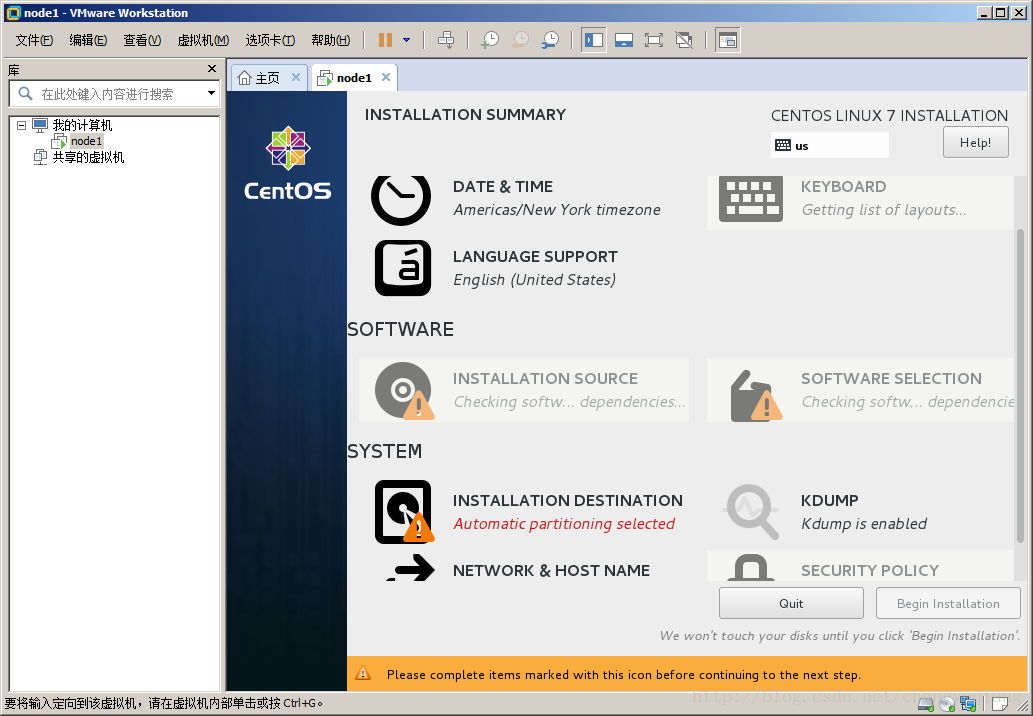Click the CENTOS LINUX 7 INSTALLATION title
The width and height of the screenshot is (1033, 716).
tap(889, 115)
